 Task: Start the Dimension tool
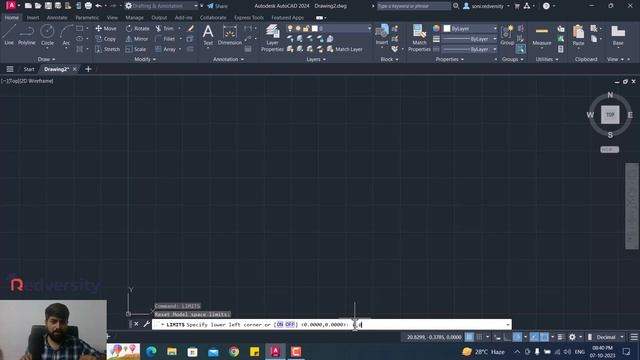(x=230, y=34)
